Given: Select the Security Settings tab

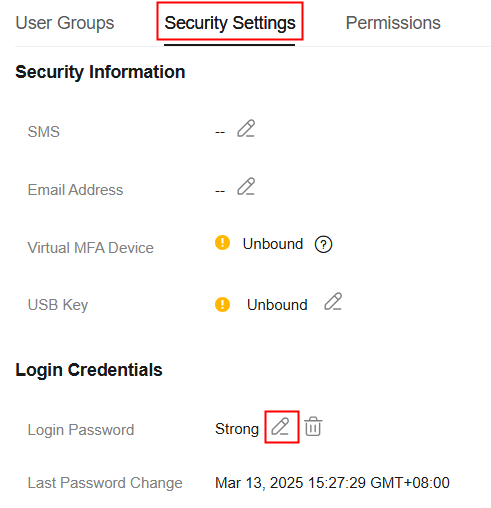Looking at the screenshot, I should pos(230,23).
